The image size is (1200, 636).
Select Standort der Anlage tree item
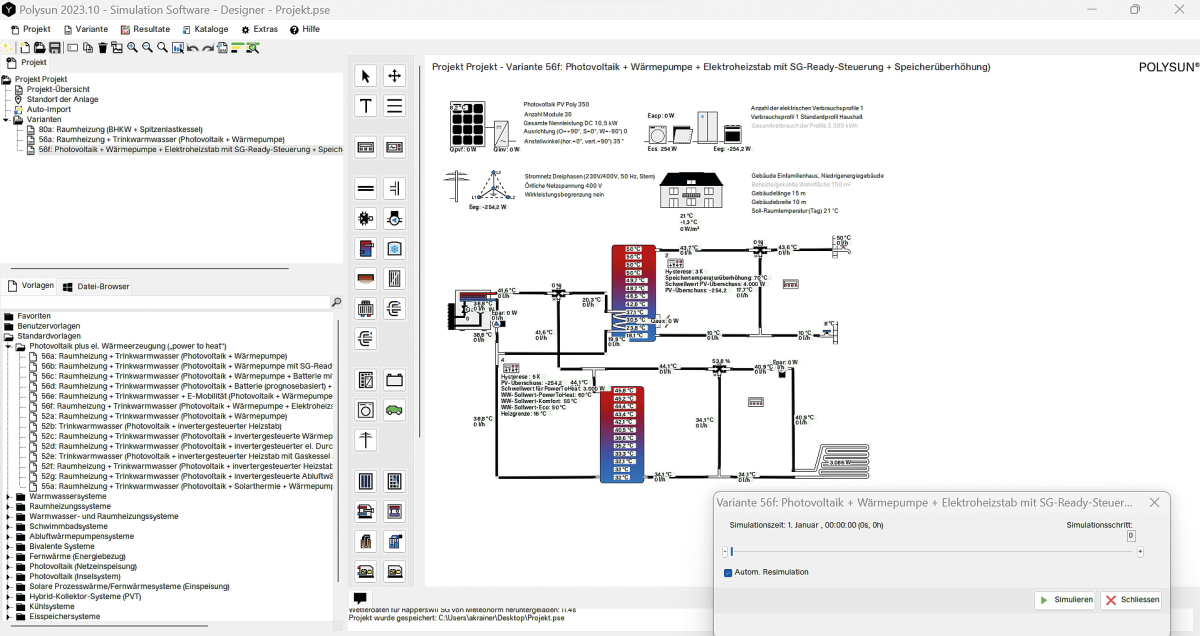click(x=62, y=99)
